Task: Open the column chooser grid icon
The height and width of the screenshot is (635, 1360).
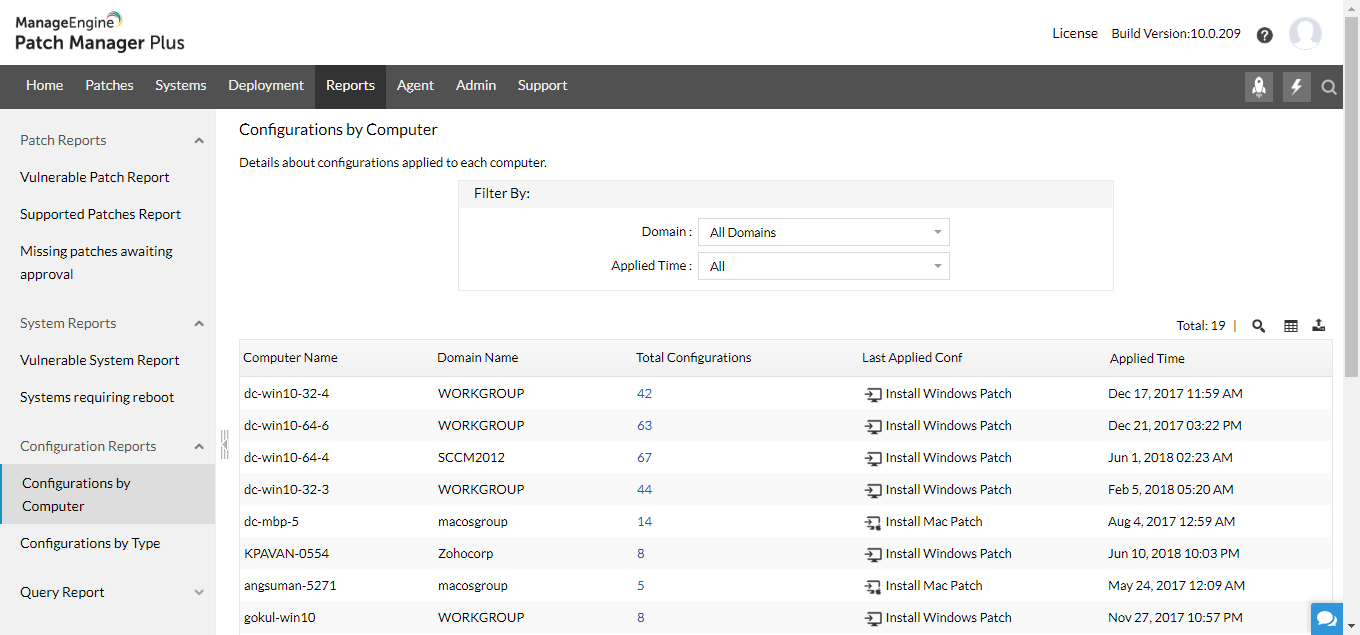Action: point(1291,325)
